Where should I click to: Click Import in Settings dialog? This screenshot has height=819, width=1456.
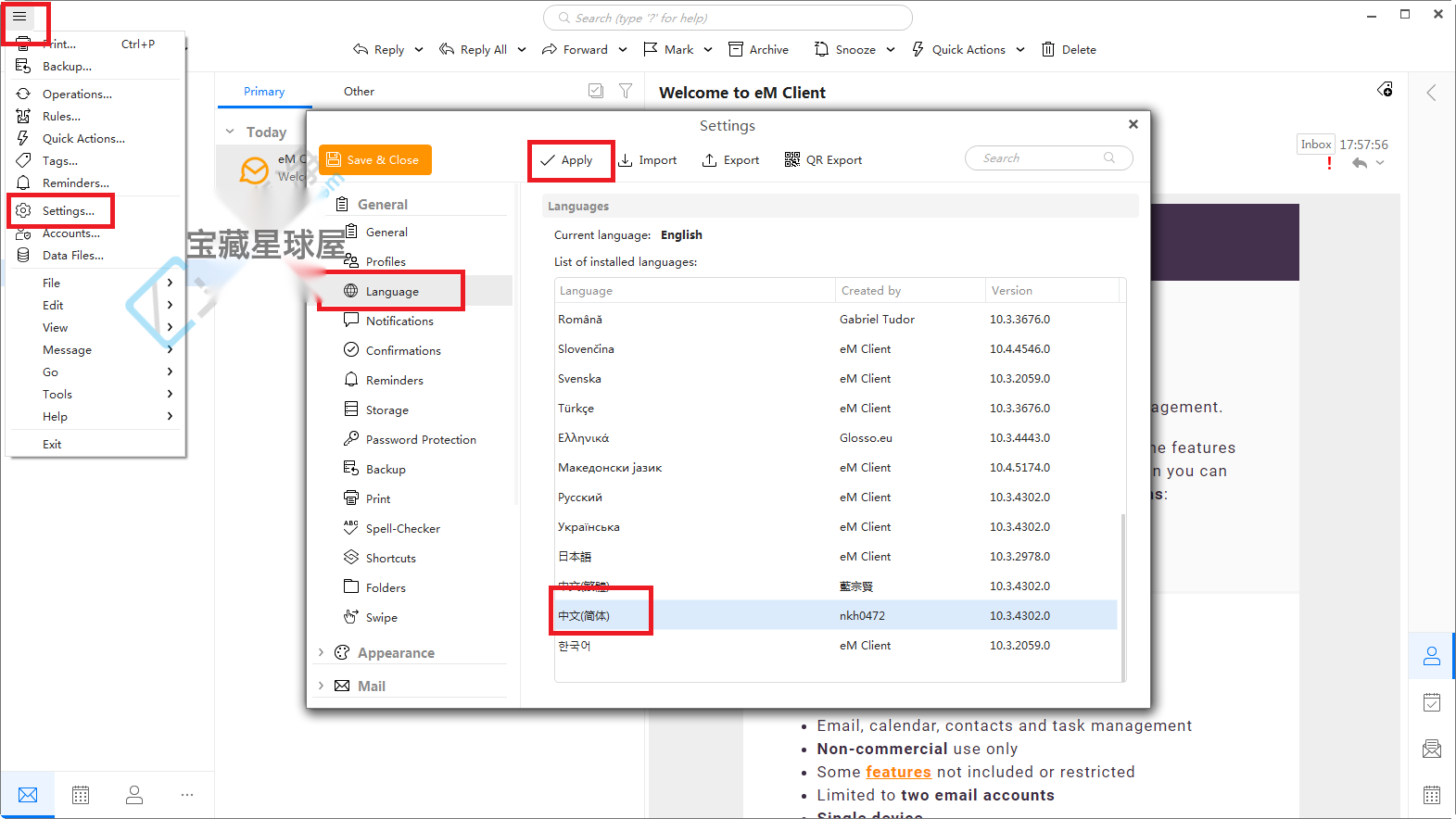click(648, 160)
